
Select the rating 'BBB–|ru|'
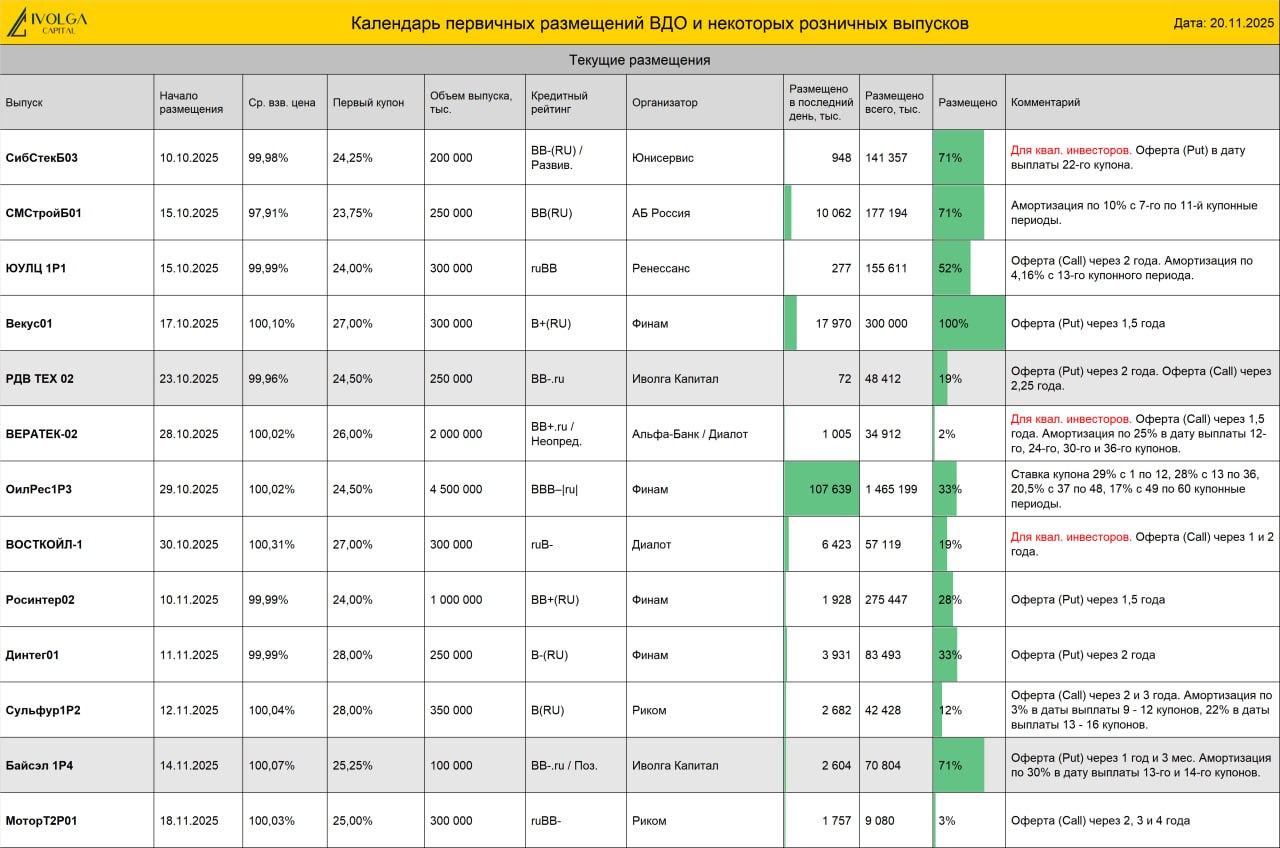point(555,489)
